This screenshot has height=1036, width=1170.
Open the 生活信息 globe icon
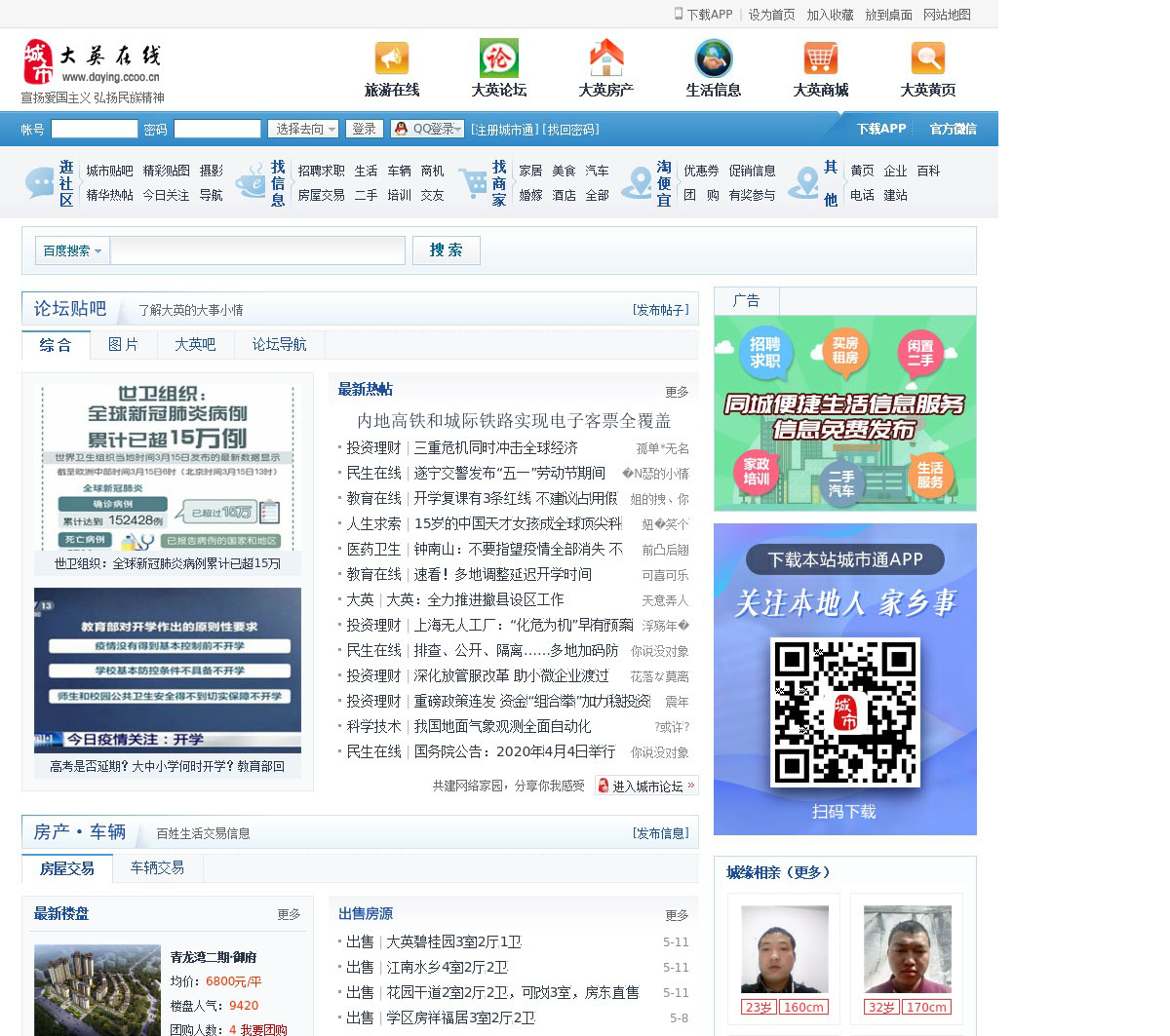tap(714, 58)
